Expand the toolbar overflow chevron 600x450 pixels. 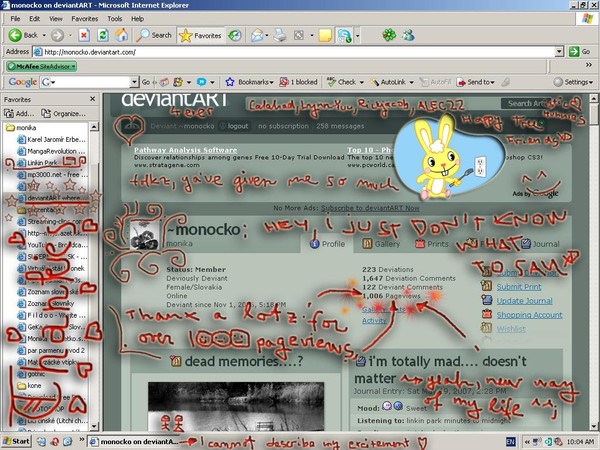pyautogui.click(x=589, y=65)
